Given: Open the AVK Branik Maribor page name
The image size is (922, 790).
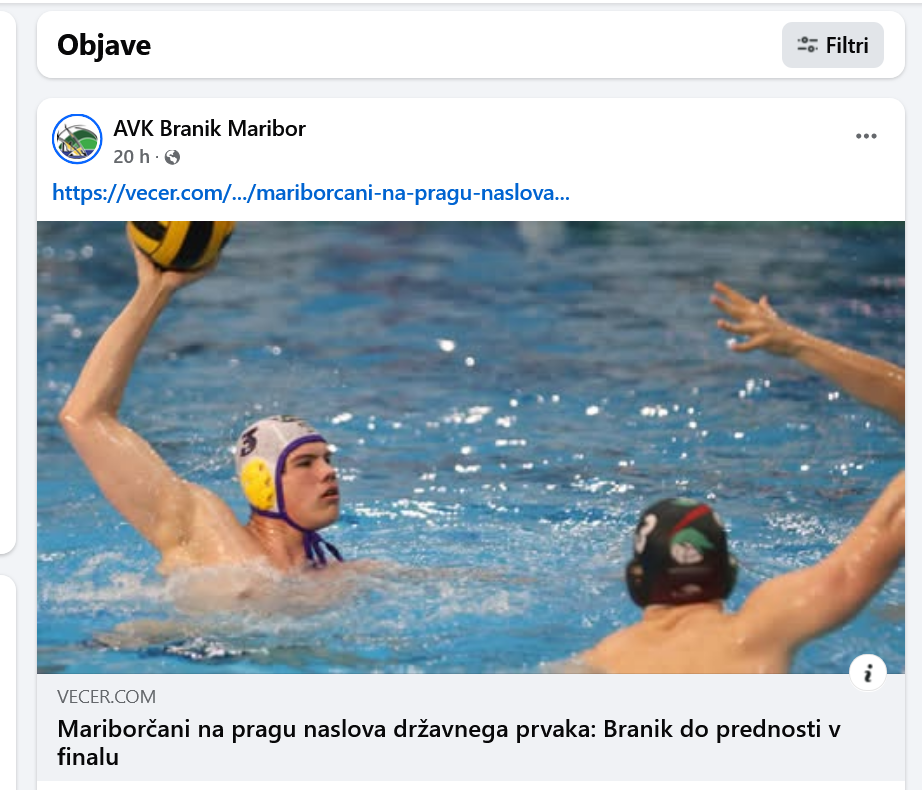Looking at the screenshot, I should tap(209, 128).
